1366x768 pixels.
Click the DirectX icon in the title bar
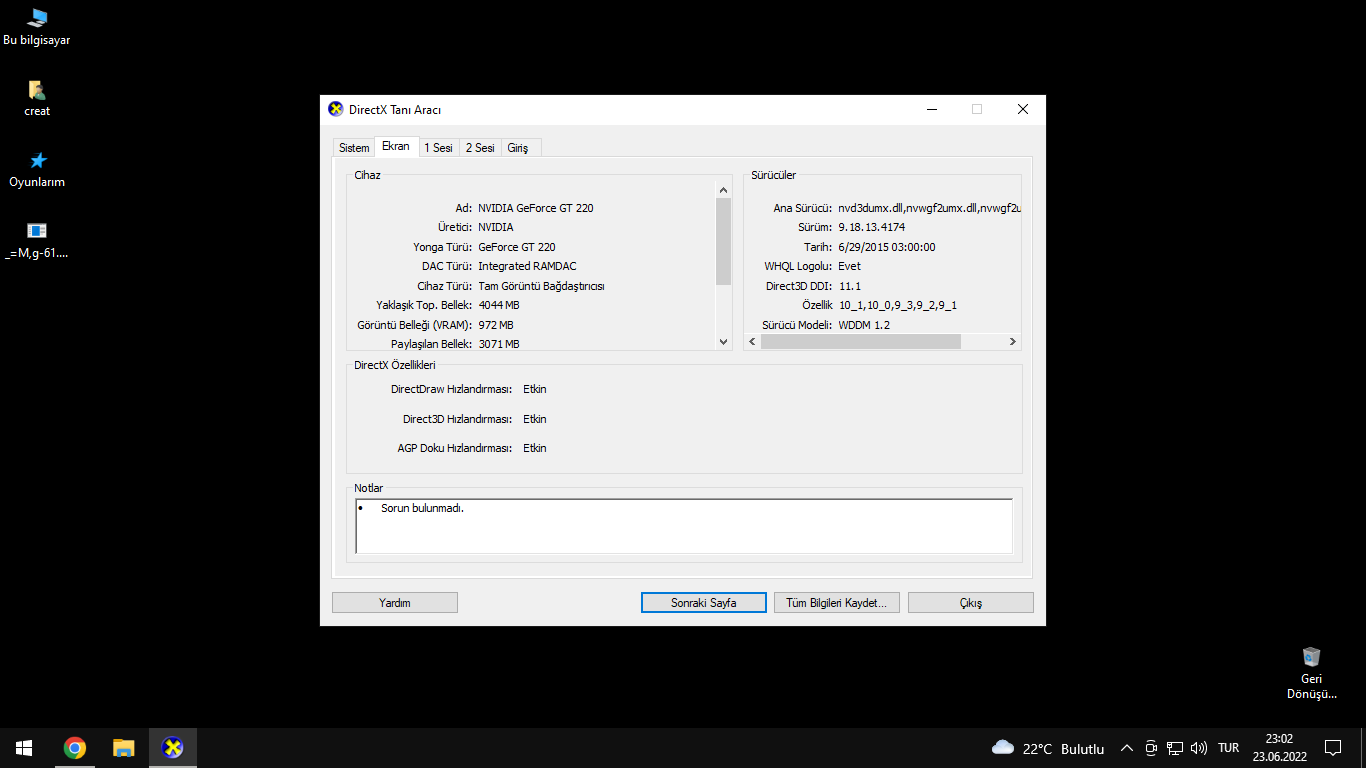[336, 109]
